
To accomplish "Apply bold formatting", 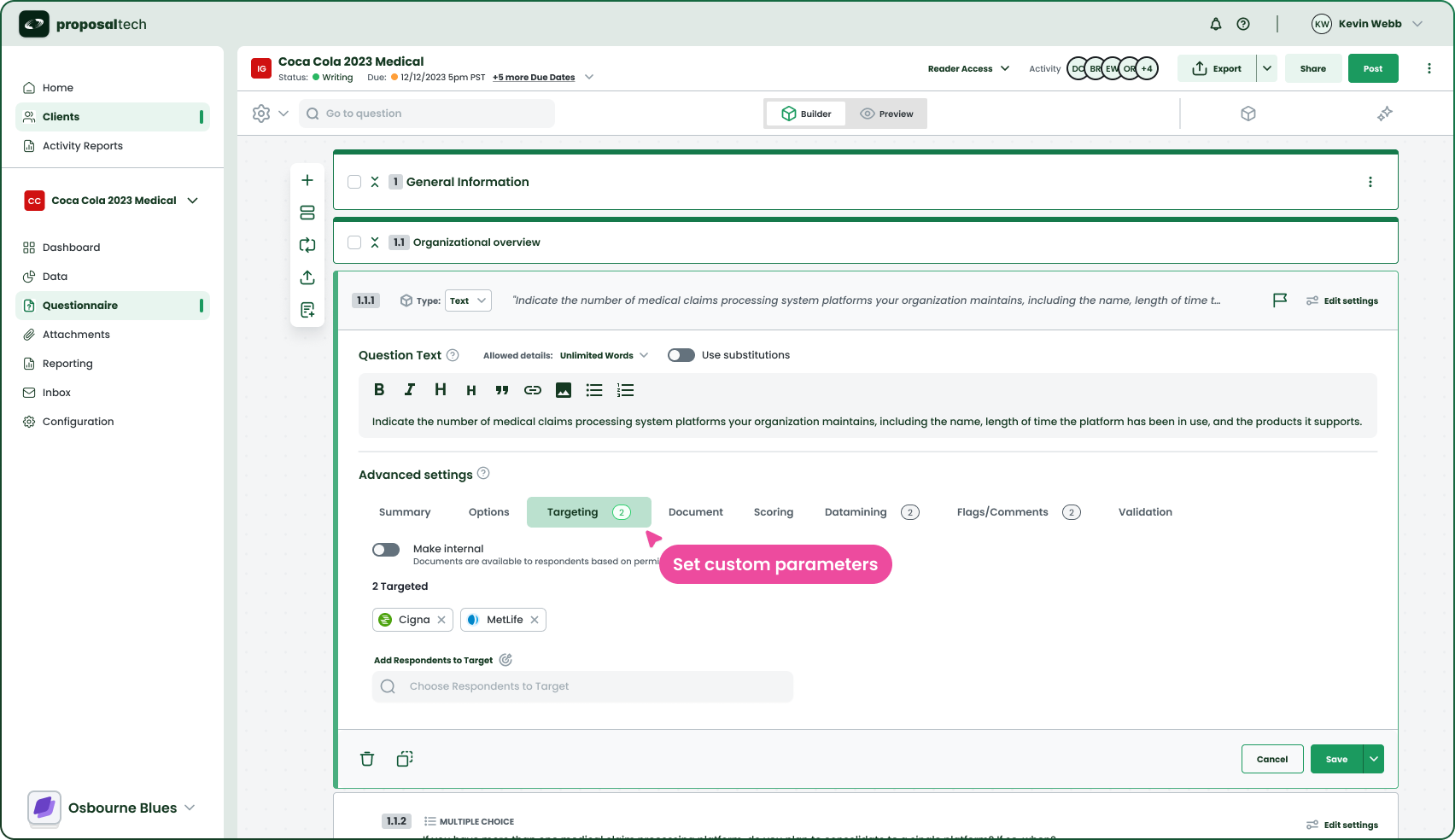I will pos(379,389).
